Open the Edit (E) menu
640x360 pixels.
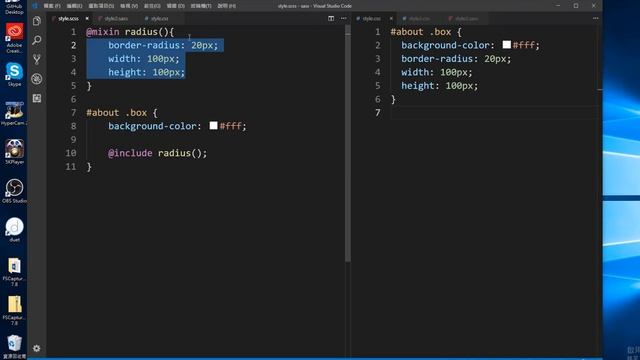pos(74,6)
